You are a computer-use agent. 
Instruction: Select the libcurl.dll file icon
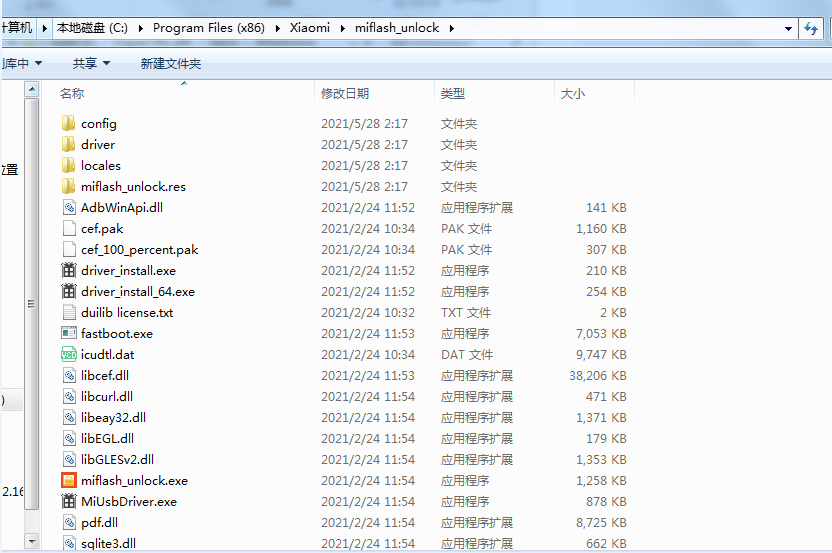[69, 396]
